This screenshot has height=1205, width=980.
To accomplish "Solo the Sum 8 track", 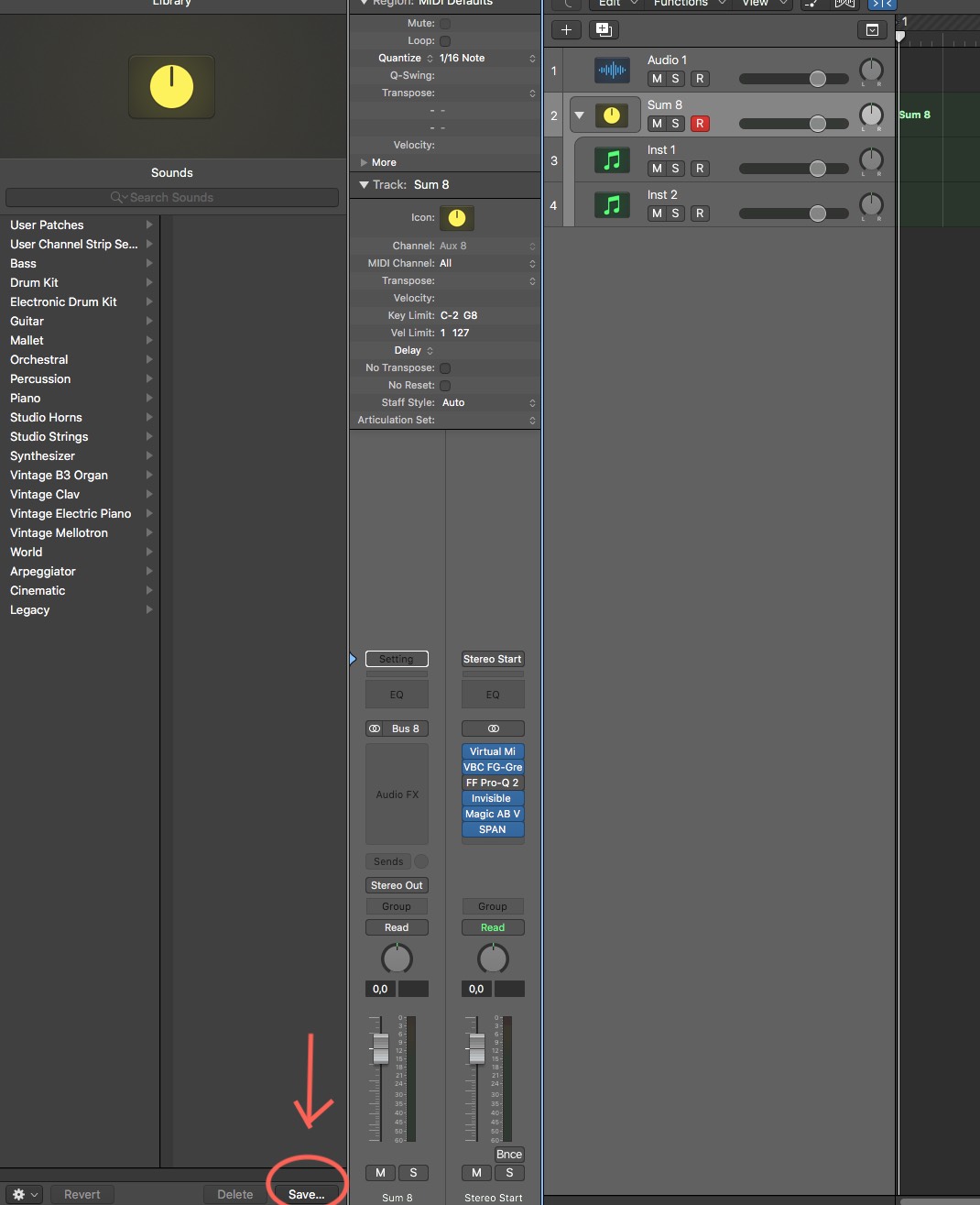I will [x=676, y=124].
